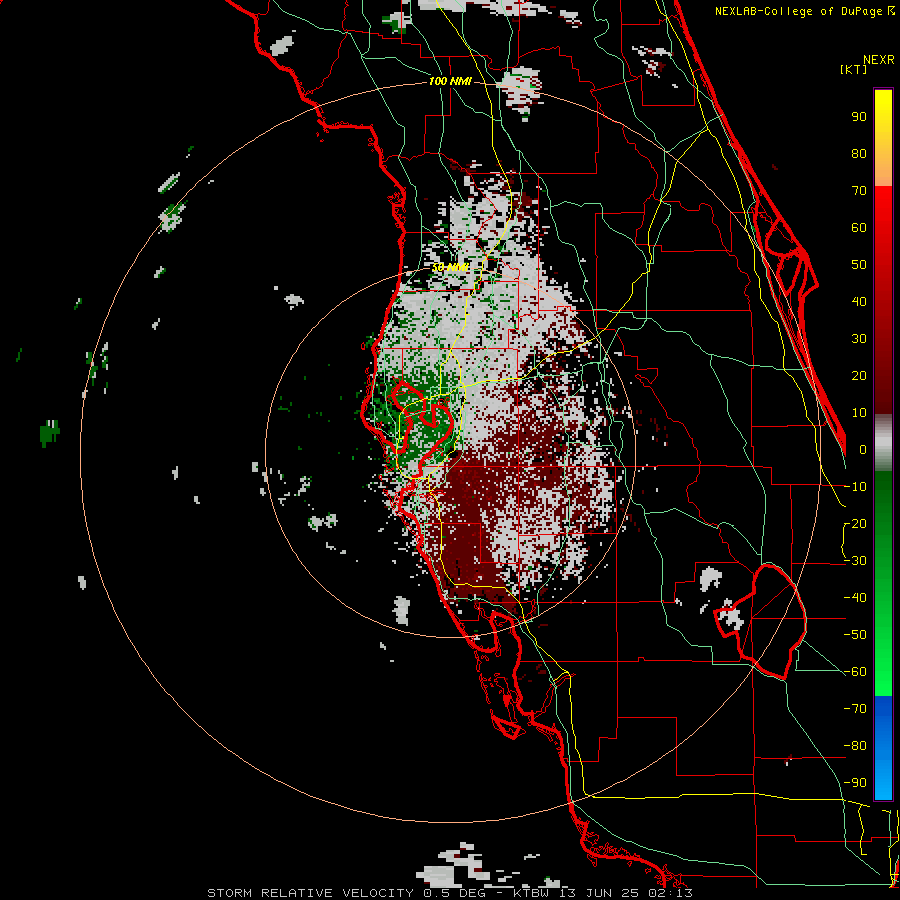Click the -90 scale value
The height and width of the screenshot is (900, 900).
click(855, 783)
